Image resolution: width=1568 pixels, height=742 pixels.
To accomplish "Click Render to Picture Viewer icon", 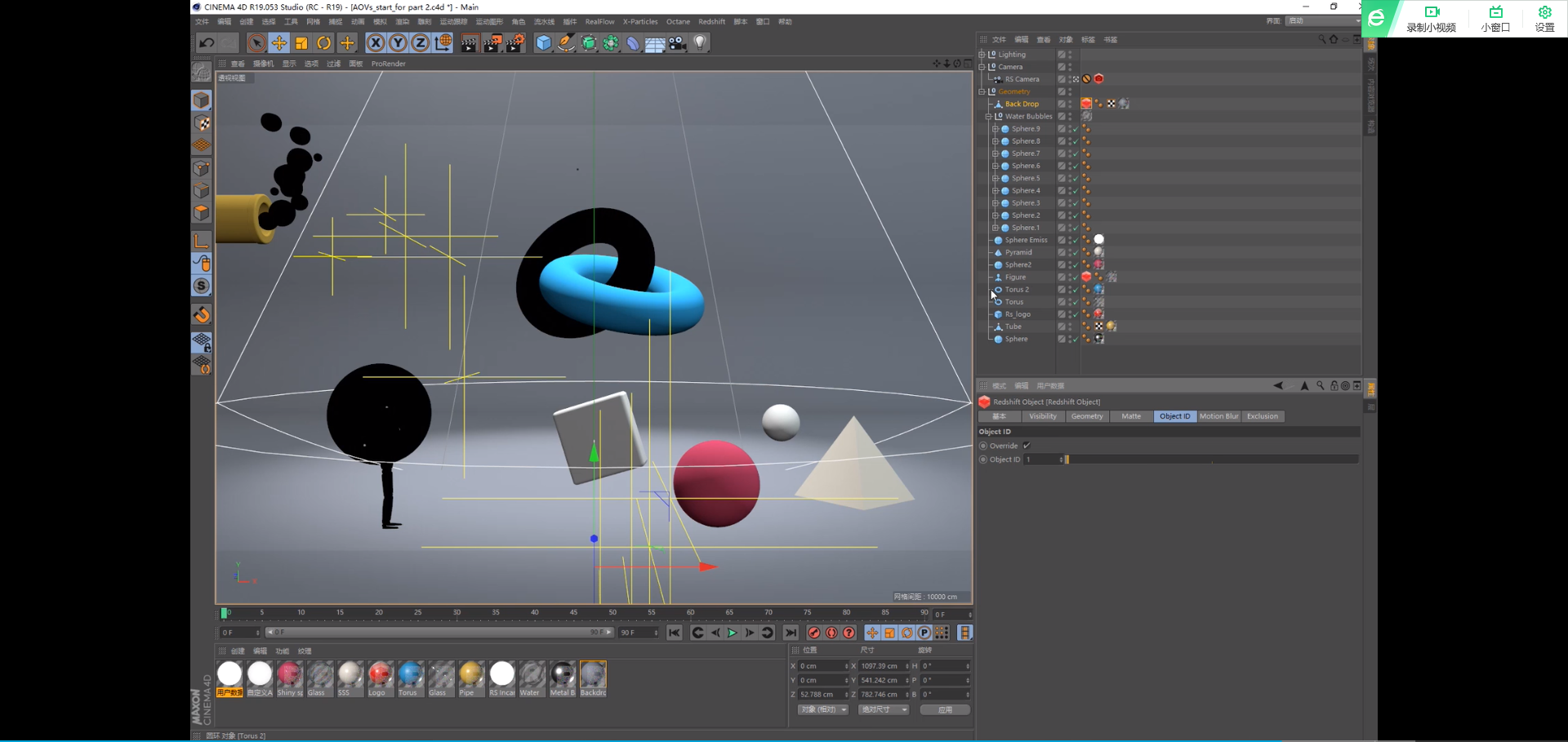I will pos(492,43).
